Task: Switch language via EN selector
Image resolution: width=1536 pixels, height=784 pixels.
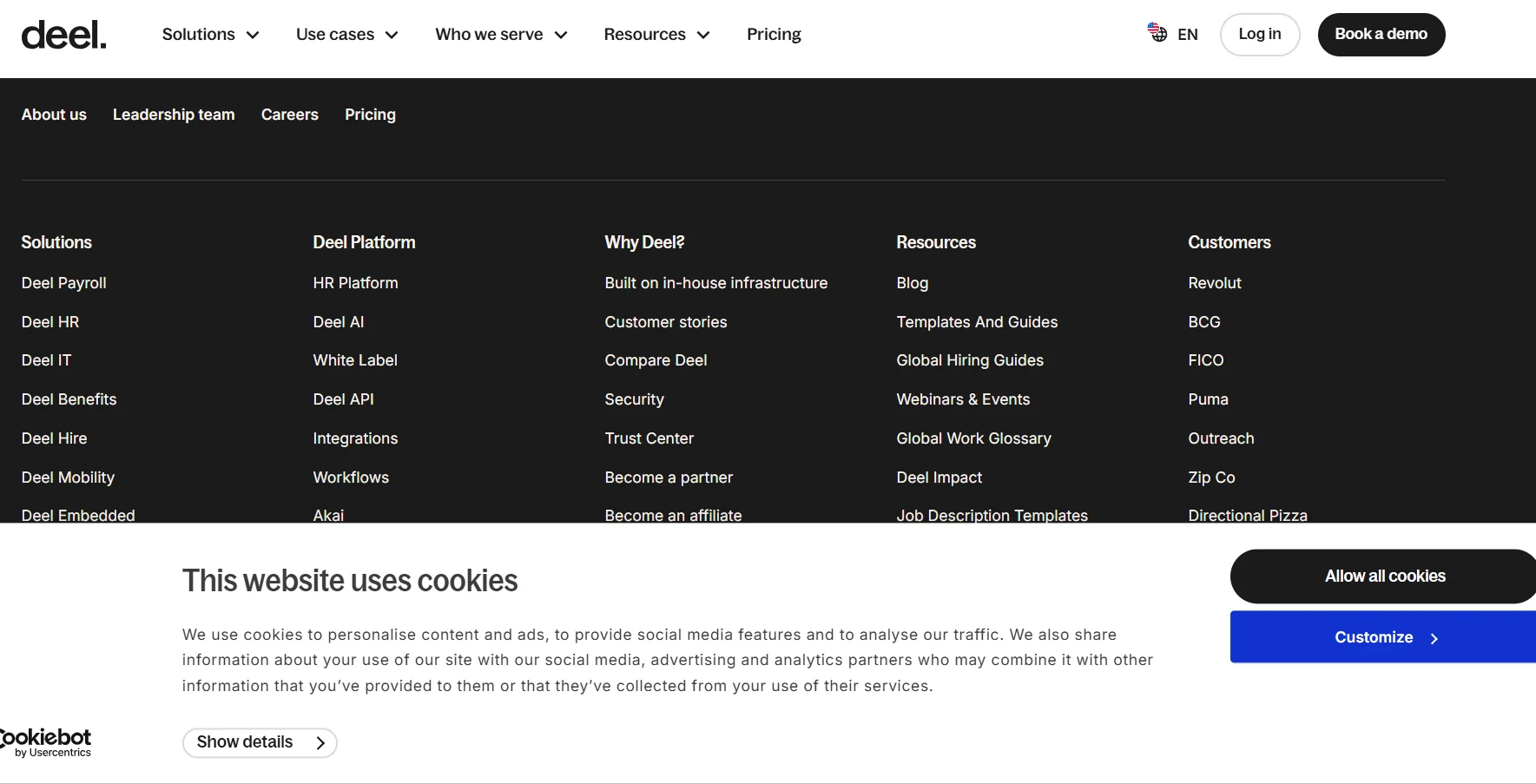Action: 1188,35
